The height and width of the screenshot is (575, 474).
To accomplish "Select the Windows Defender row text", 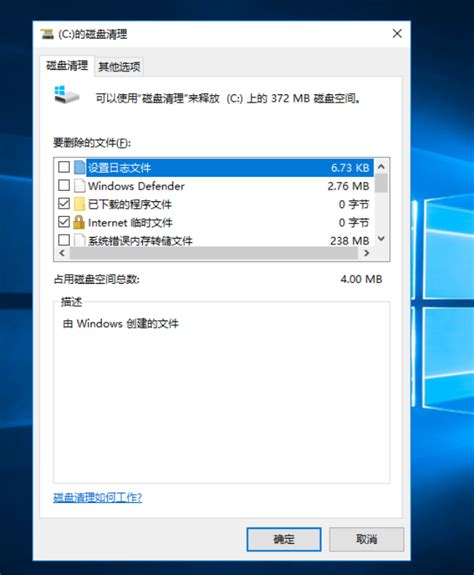I will [x=136, y=186].
